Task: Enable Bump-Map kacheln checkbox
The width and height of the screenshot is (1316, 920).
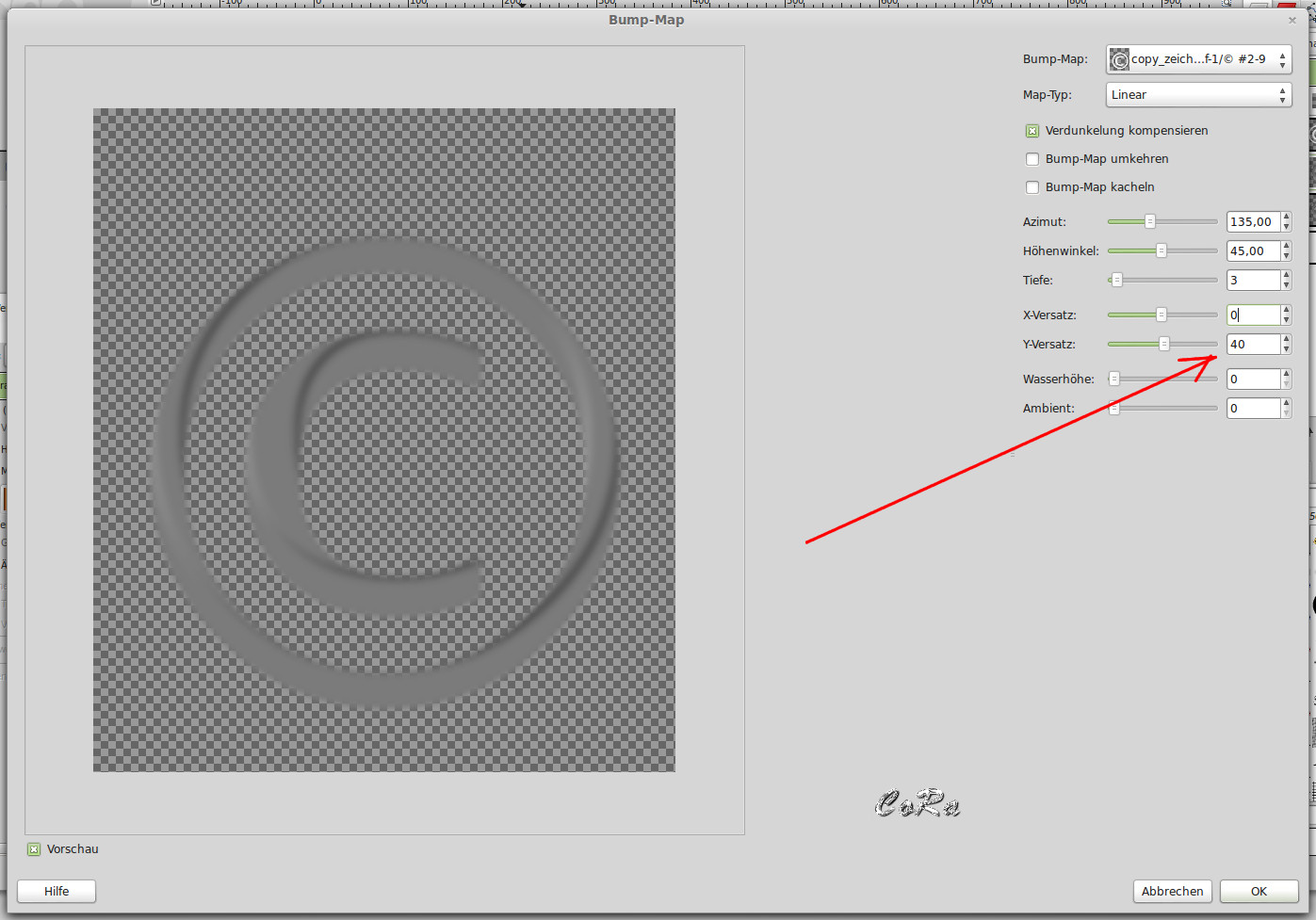Action: coord(1032,187)
